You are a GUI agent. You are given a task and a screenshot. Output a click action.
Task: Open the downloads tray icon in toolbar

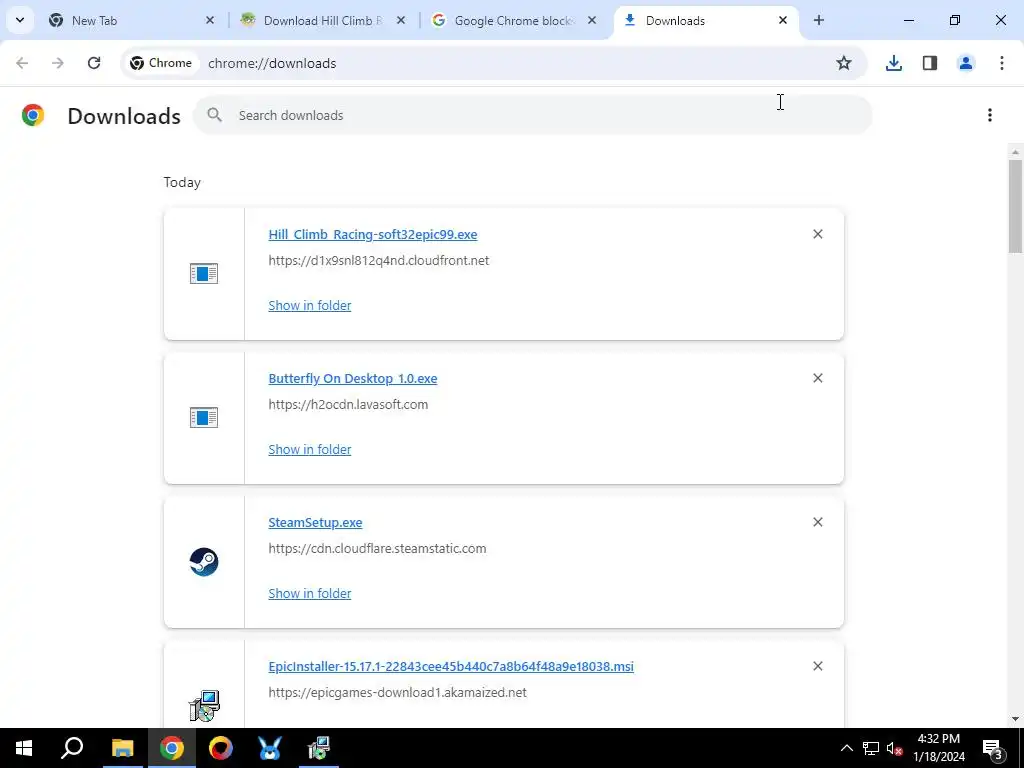click(x=893, y=63)
